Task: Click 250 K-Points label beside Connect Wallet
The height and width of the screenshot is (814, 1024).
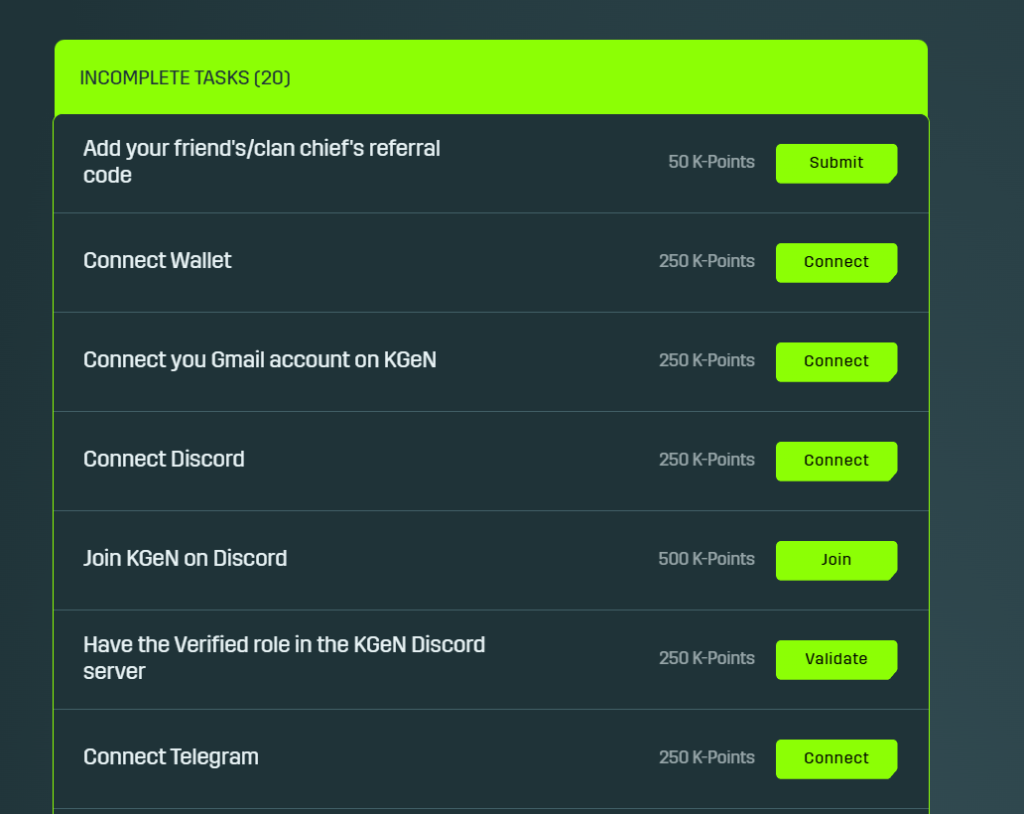Action: point(707,261)
